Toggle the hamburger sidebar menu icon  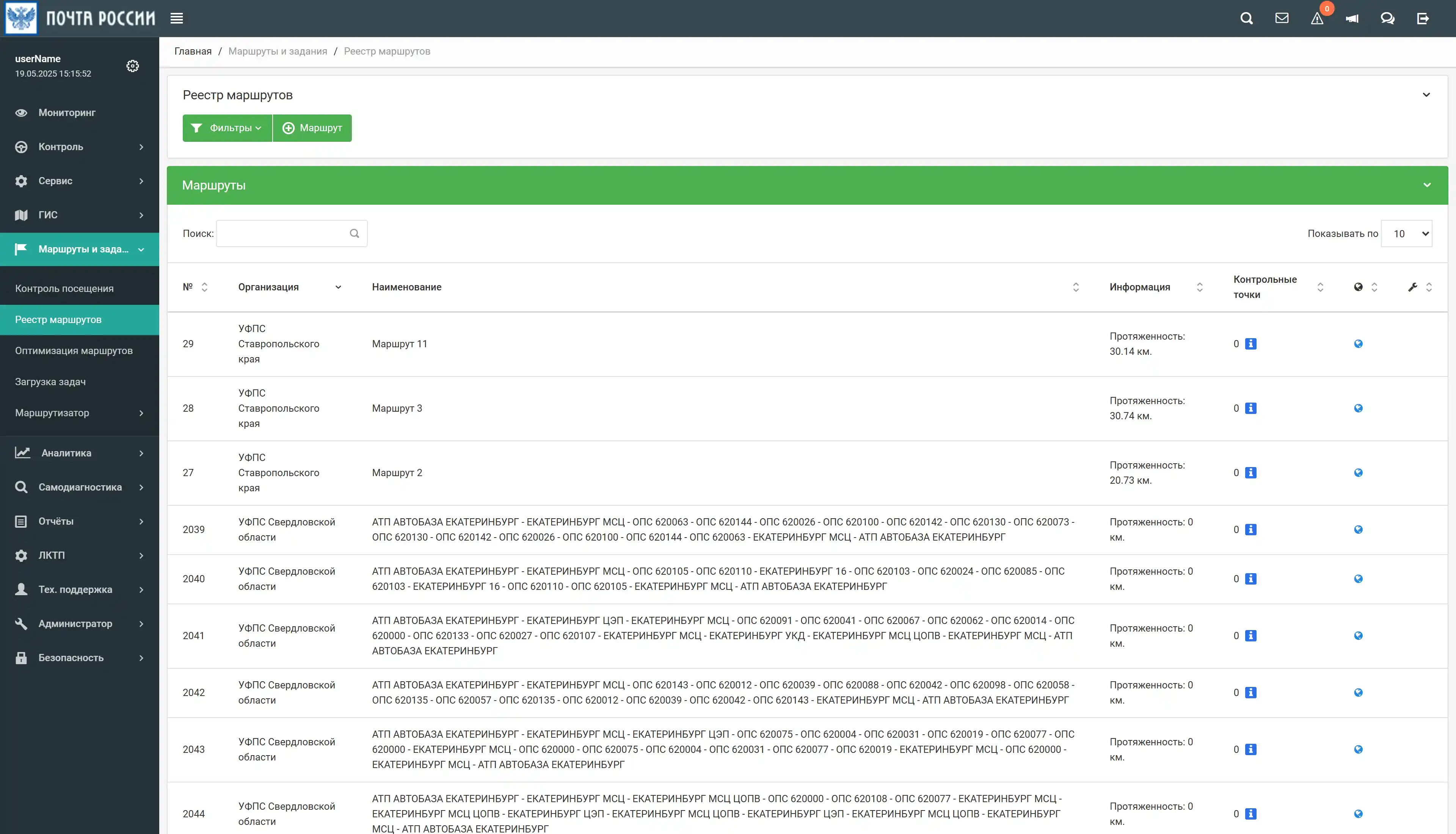[176, 18]
